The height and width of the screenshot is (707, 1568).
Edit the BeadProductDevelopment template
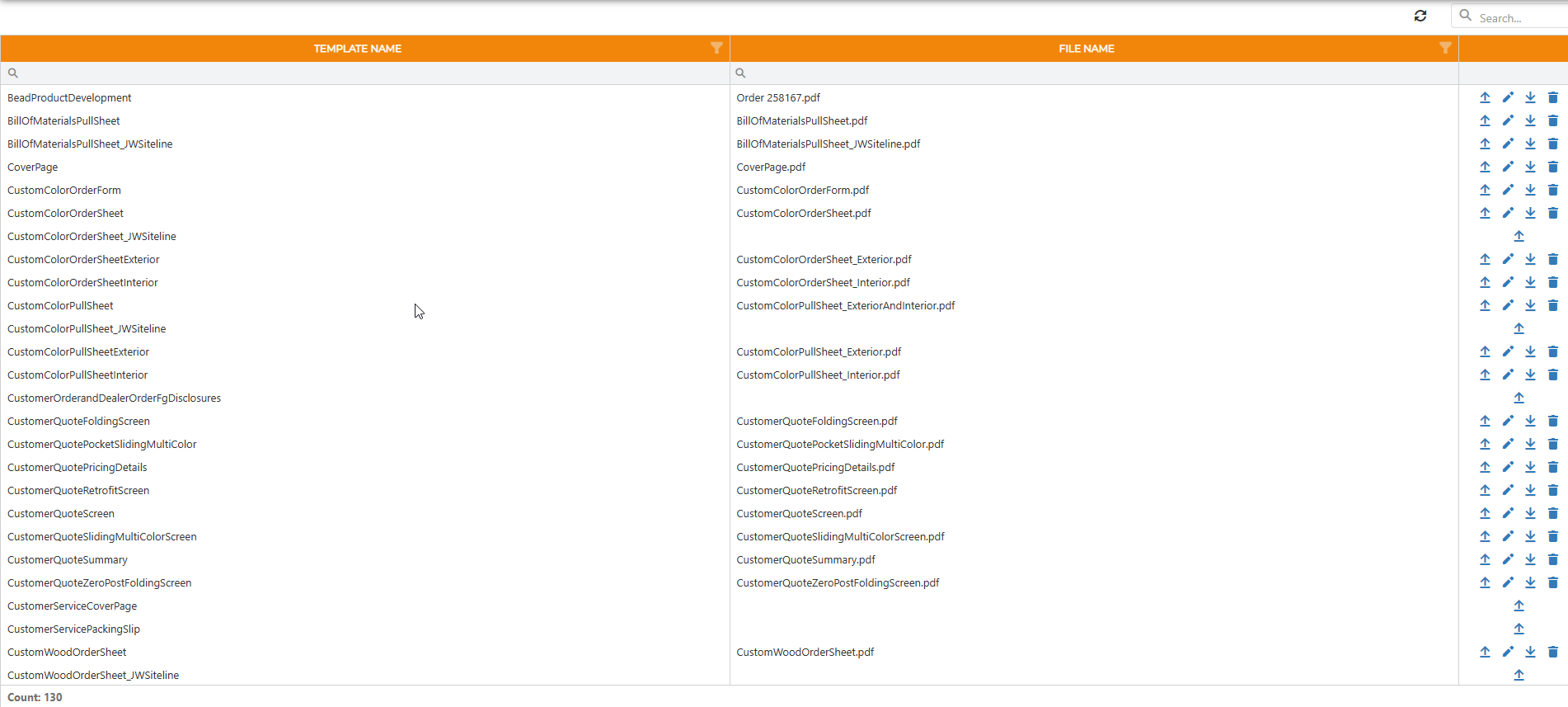[x=1508, y=97]
